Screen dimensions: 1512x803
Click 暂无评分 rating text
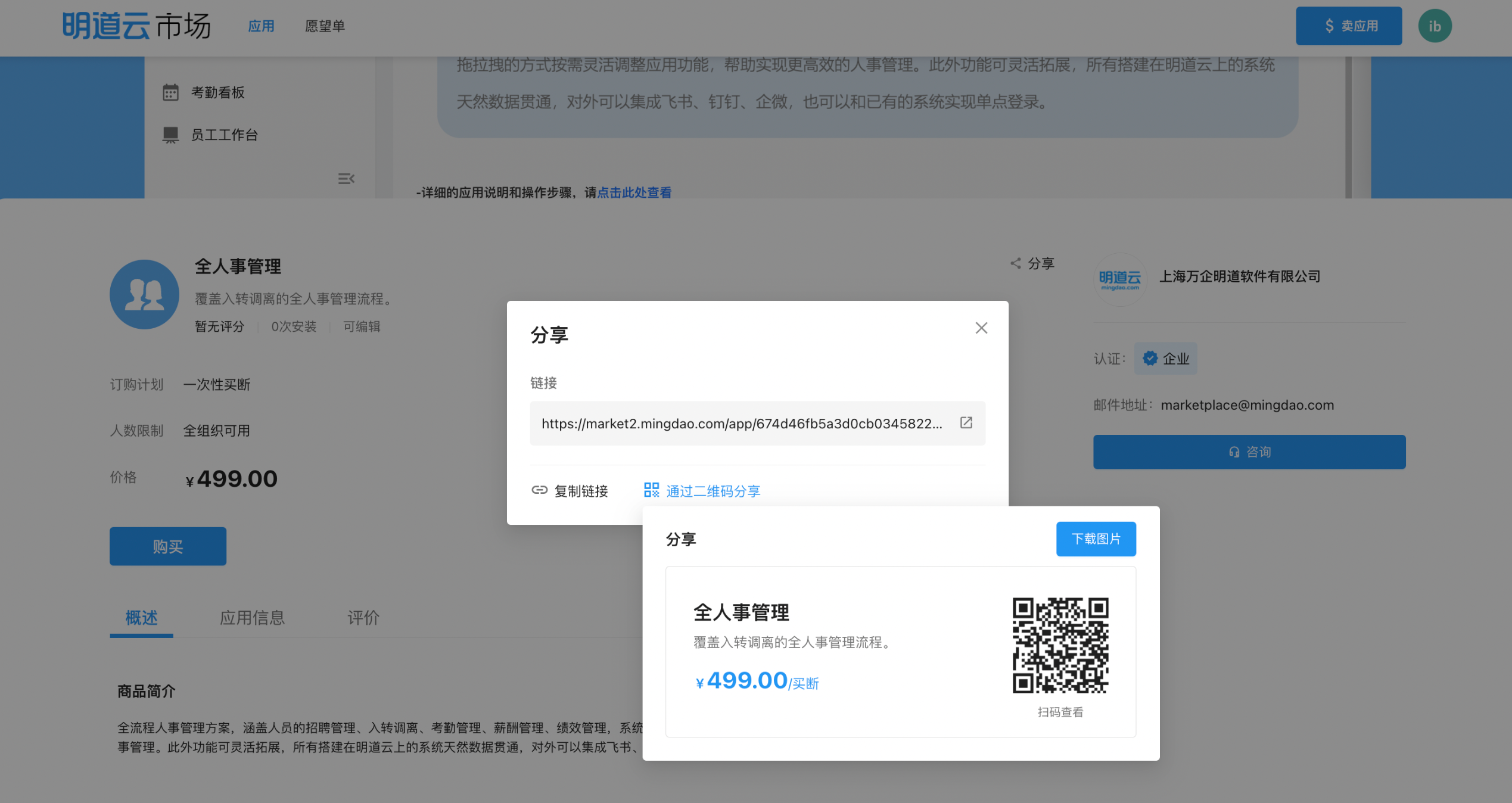219,326
